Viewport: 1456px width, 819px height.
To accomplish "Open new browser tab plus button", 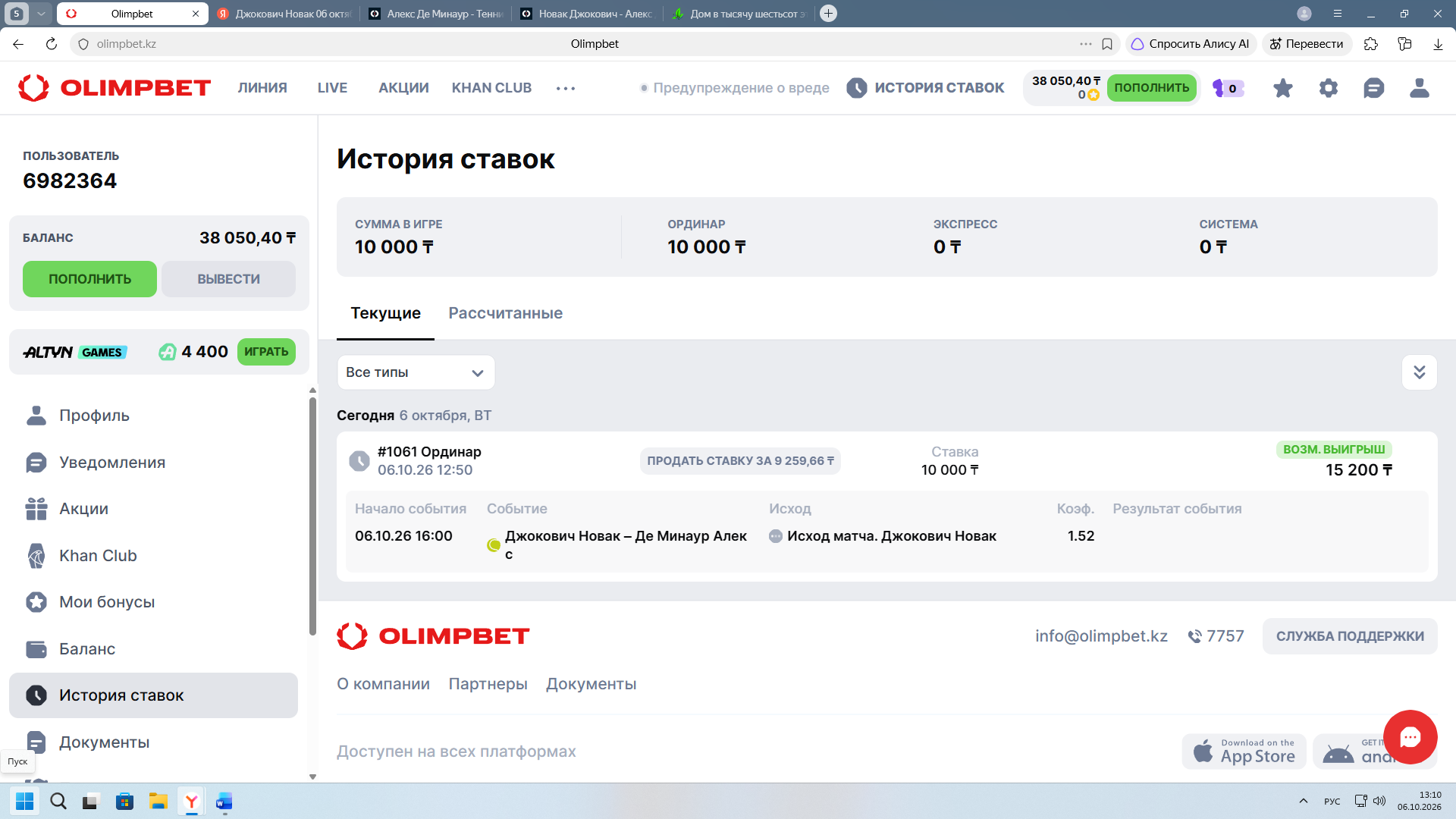I will (829, 14).
